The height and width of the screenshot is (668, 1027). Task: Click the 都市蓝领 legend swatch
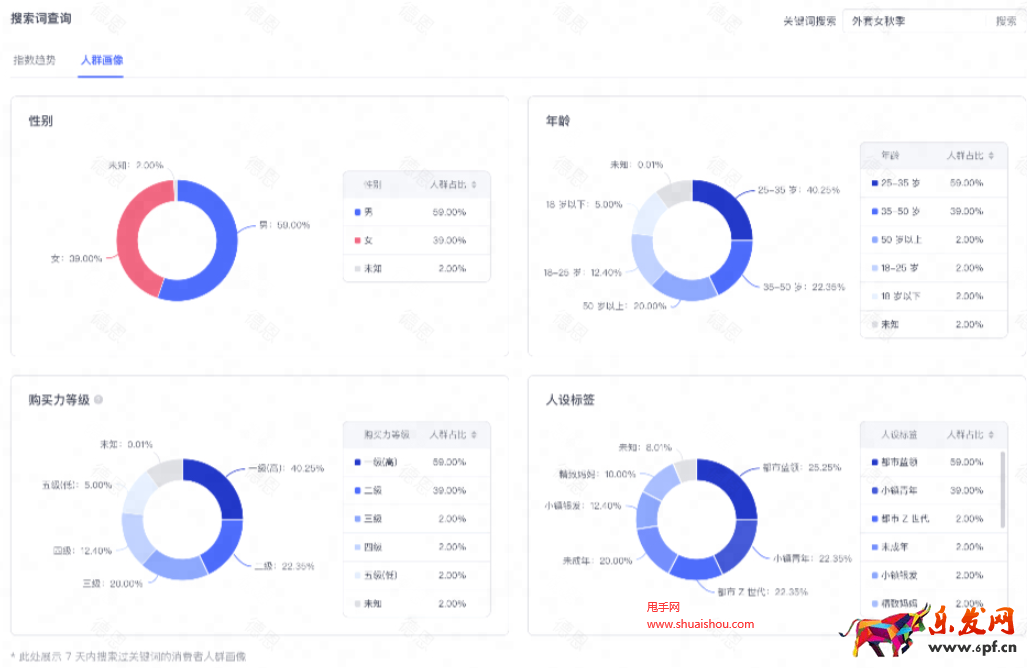coord(874,462)
